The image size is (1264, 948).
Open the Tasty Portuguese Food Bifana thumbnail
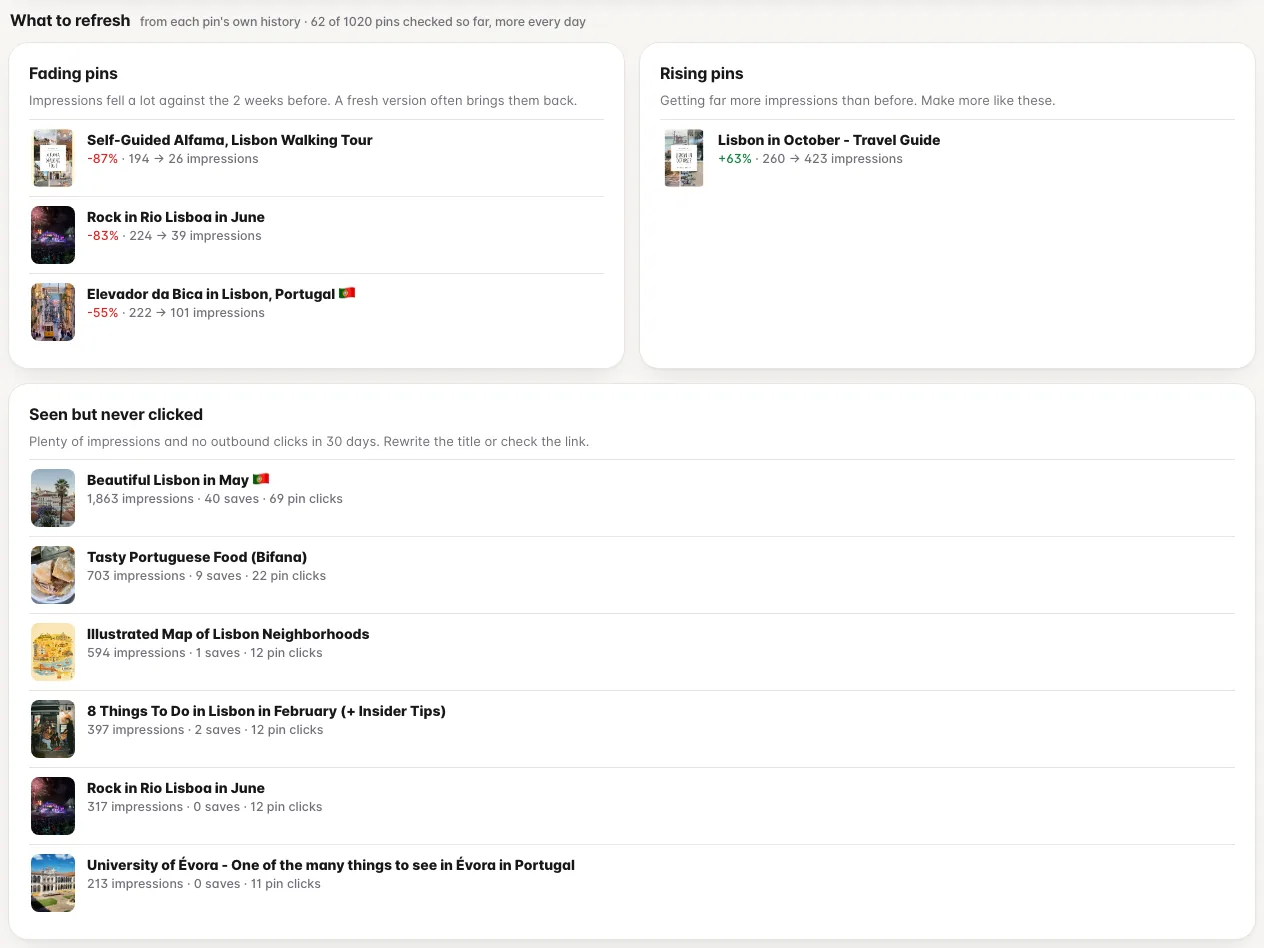click(x=53, y=575)
